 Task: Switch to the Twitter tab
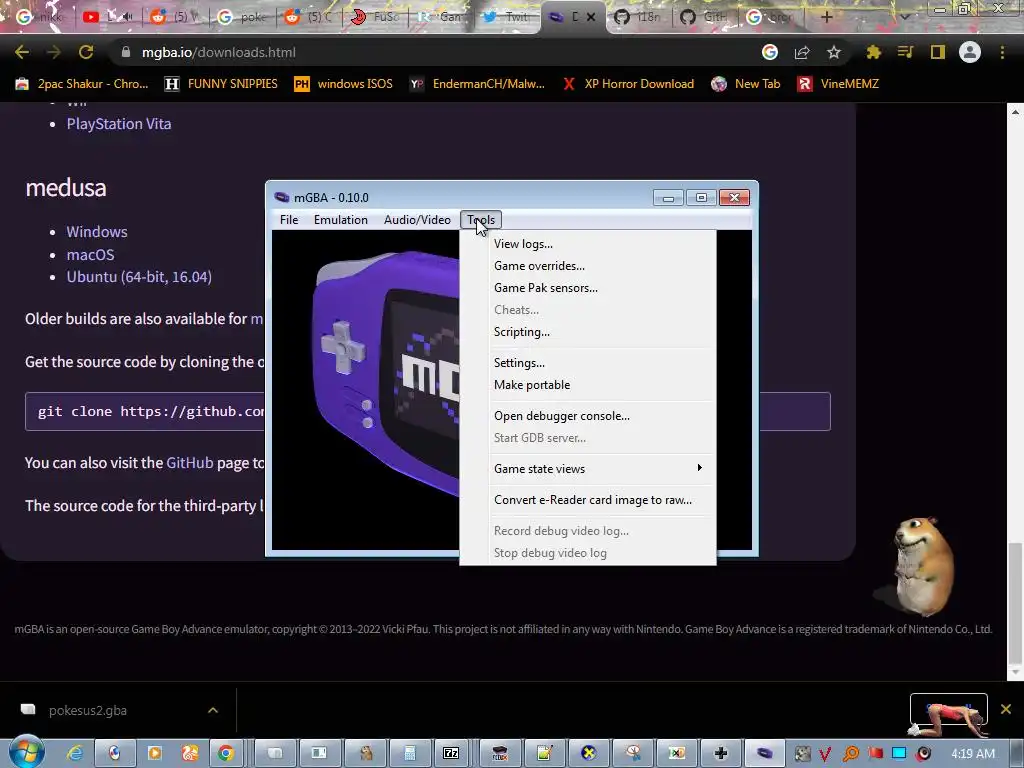pos(506,17)
